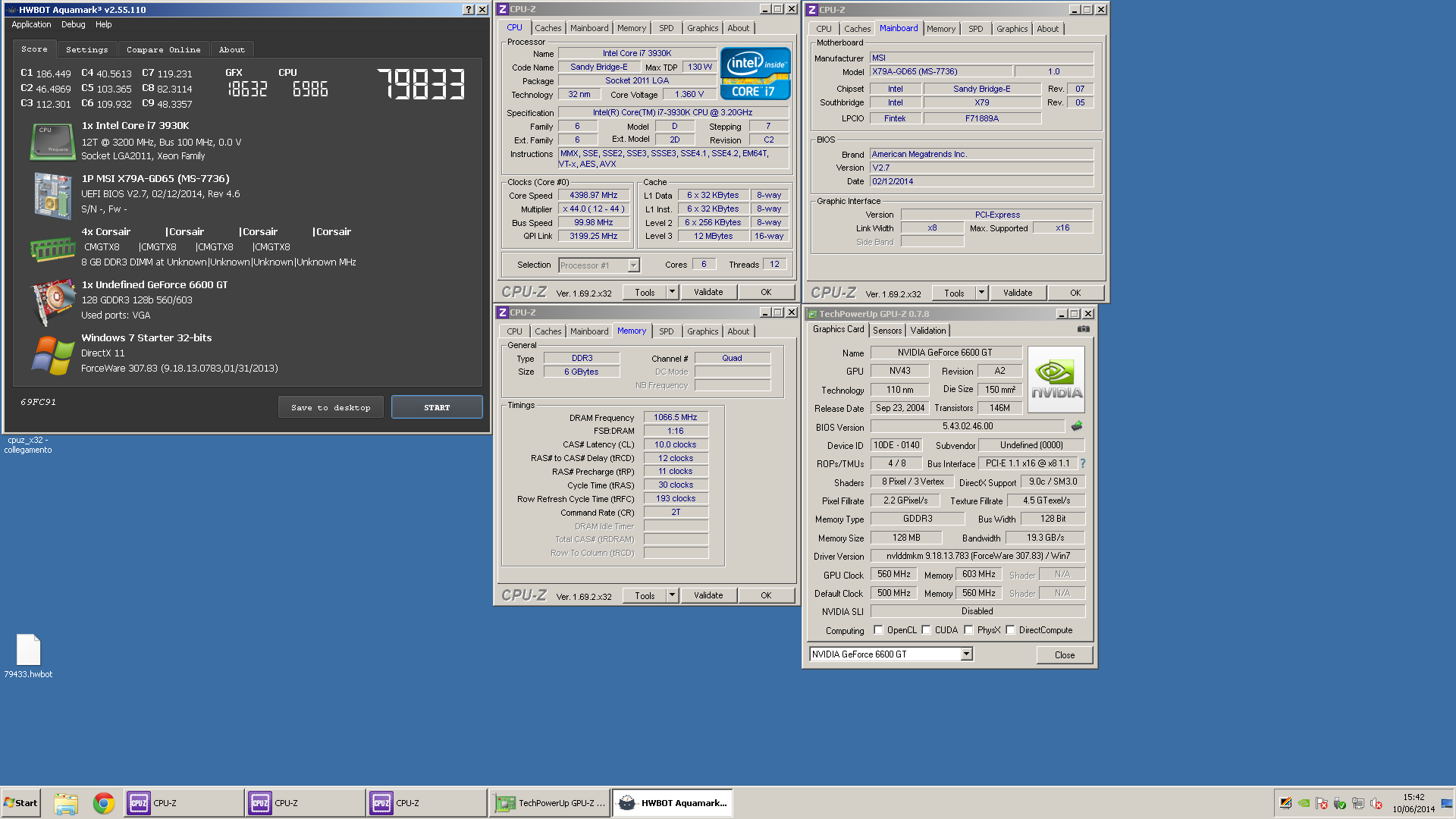Open Tools dropdown arrow in CPU tab window

click(x=672, y=292)
